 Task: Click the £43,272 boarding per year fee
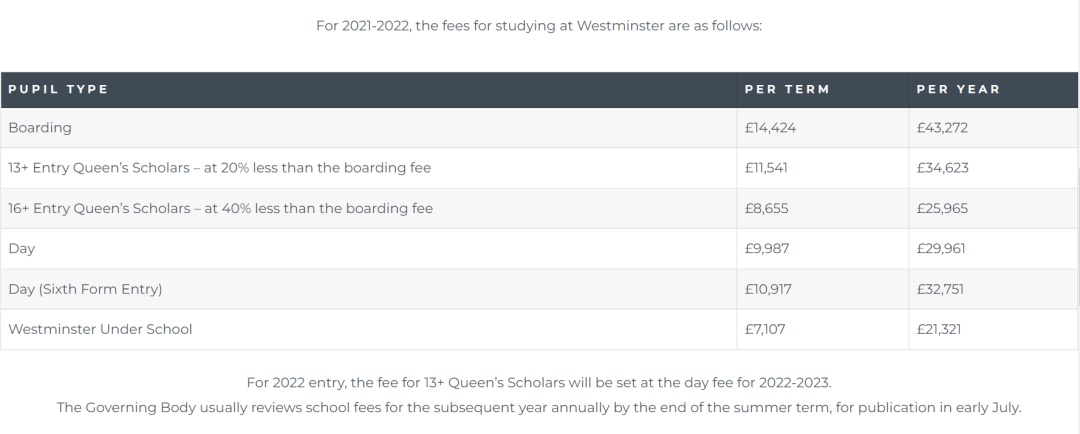coord(942,128)
